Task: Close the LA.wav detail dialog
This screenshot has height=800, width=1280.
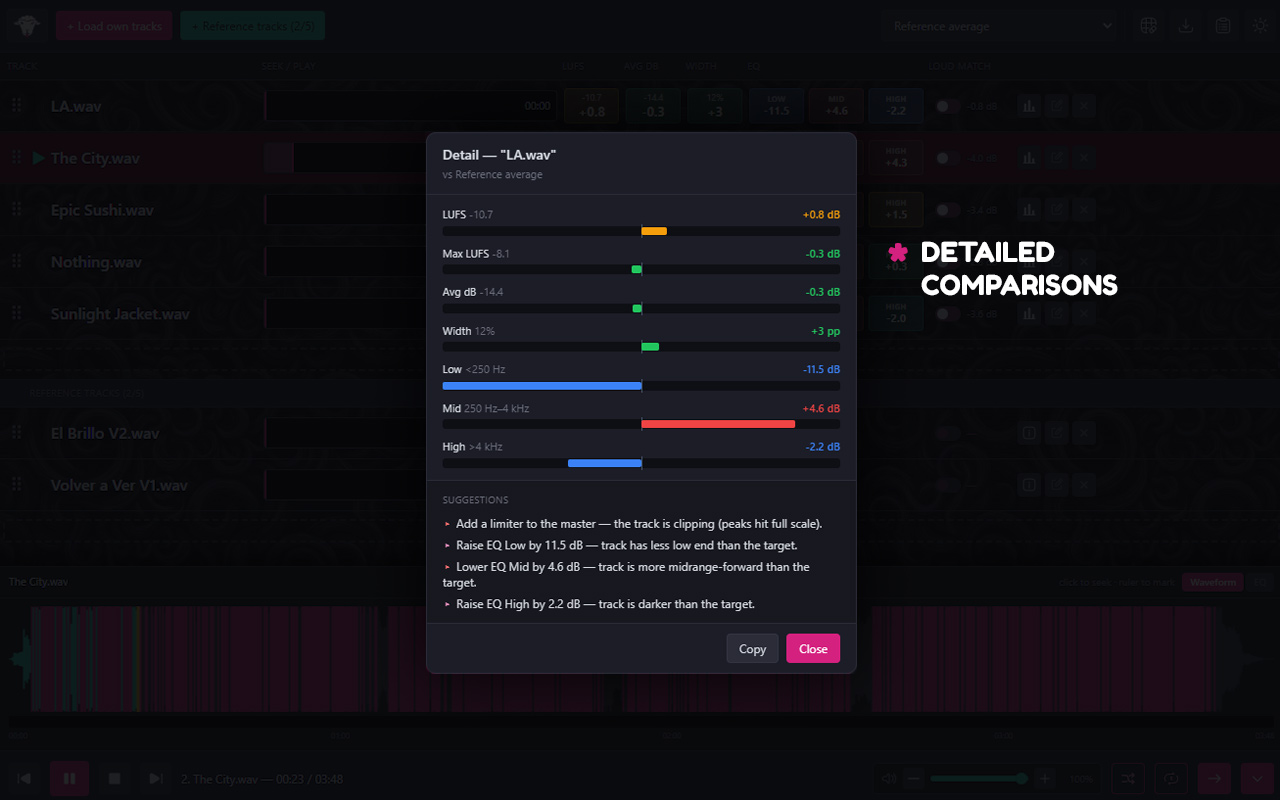Action: (813, 649)
